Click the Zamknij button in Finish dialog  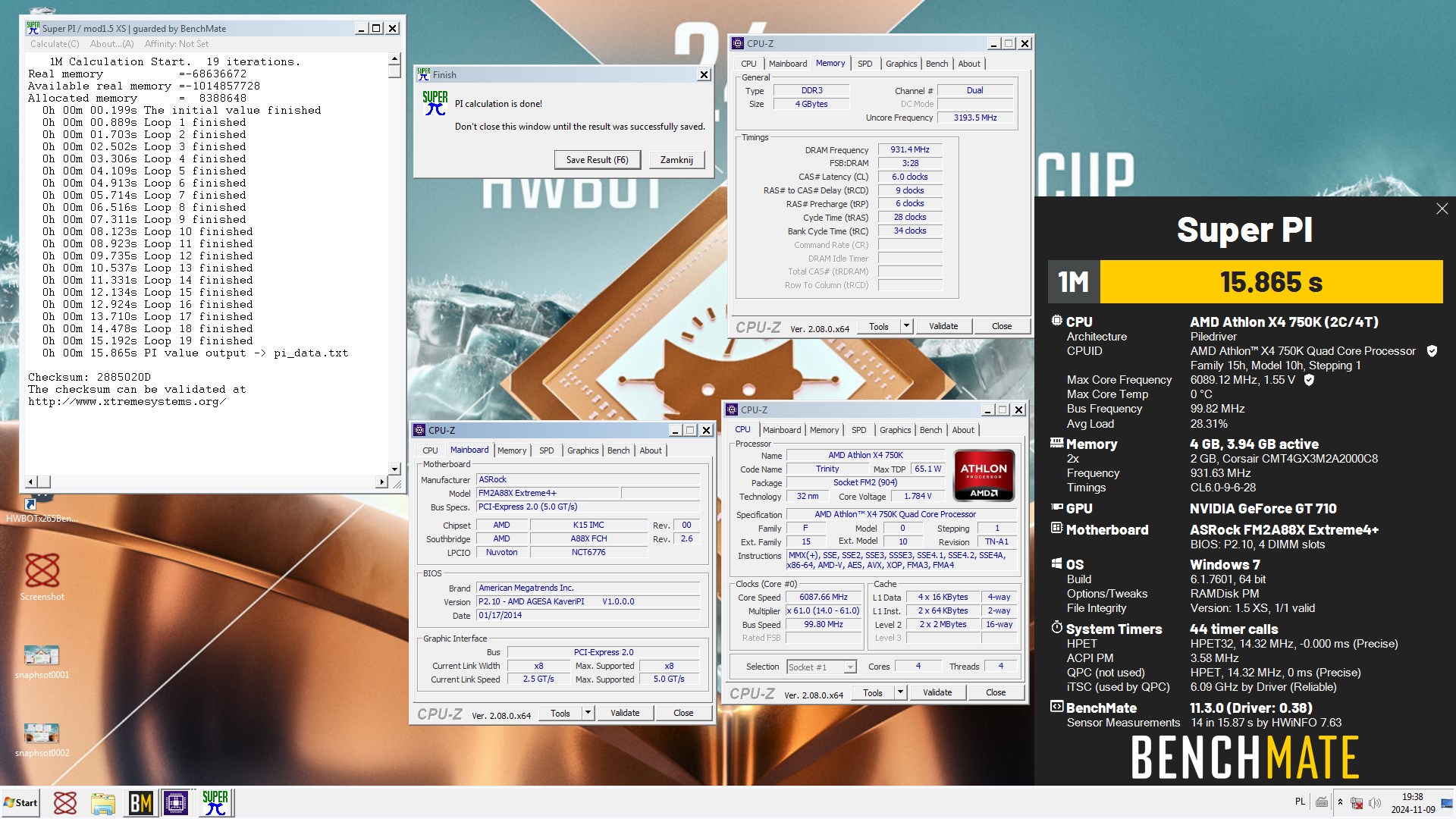coord(676,160)
